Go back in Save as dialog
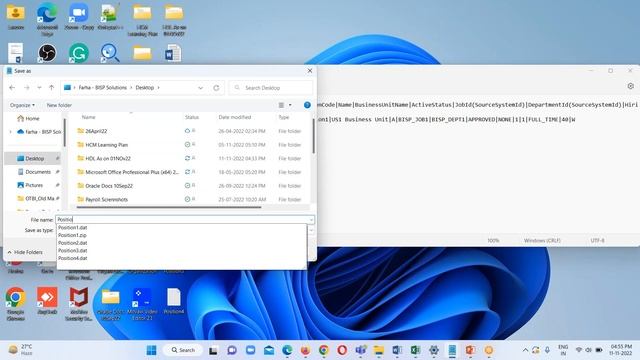This screenshot has height=360, width=640. click(12, 88)
